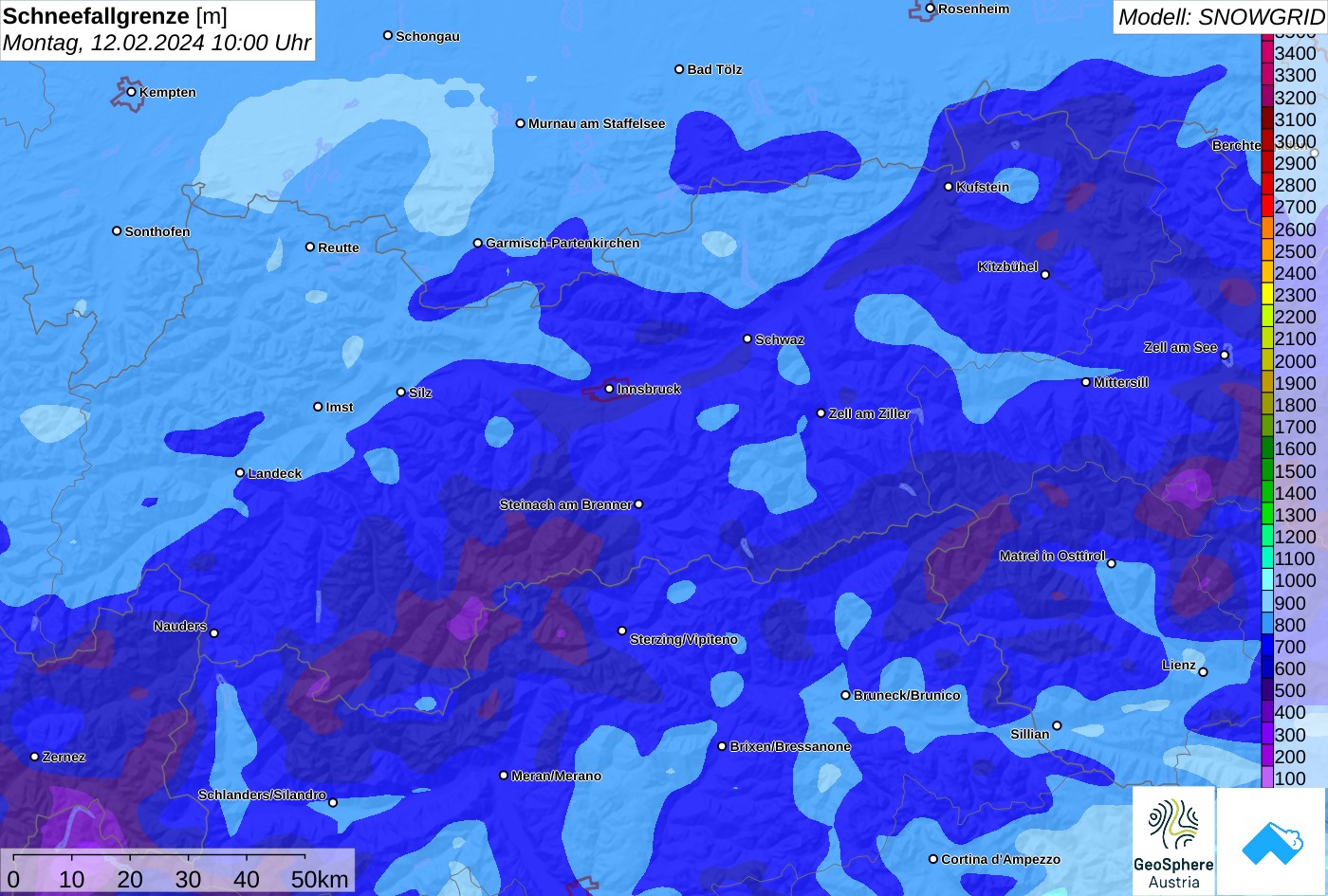
Task: Click the "Silz" map label
Action: (x=420, y=393)
